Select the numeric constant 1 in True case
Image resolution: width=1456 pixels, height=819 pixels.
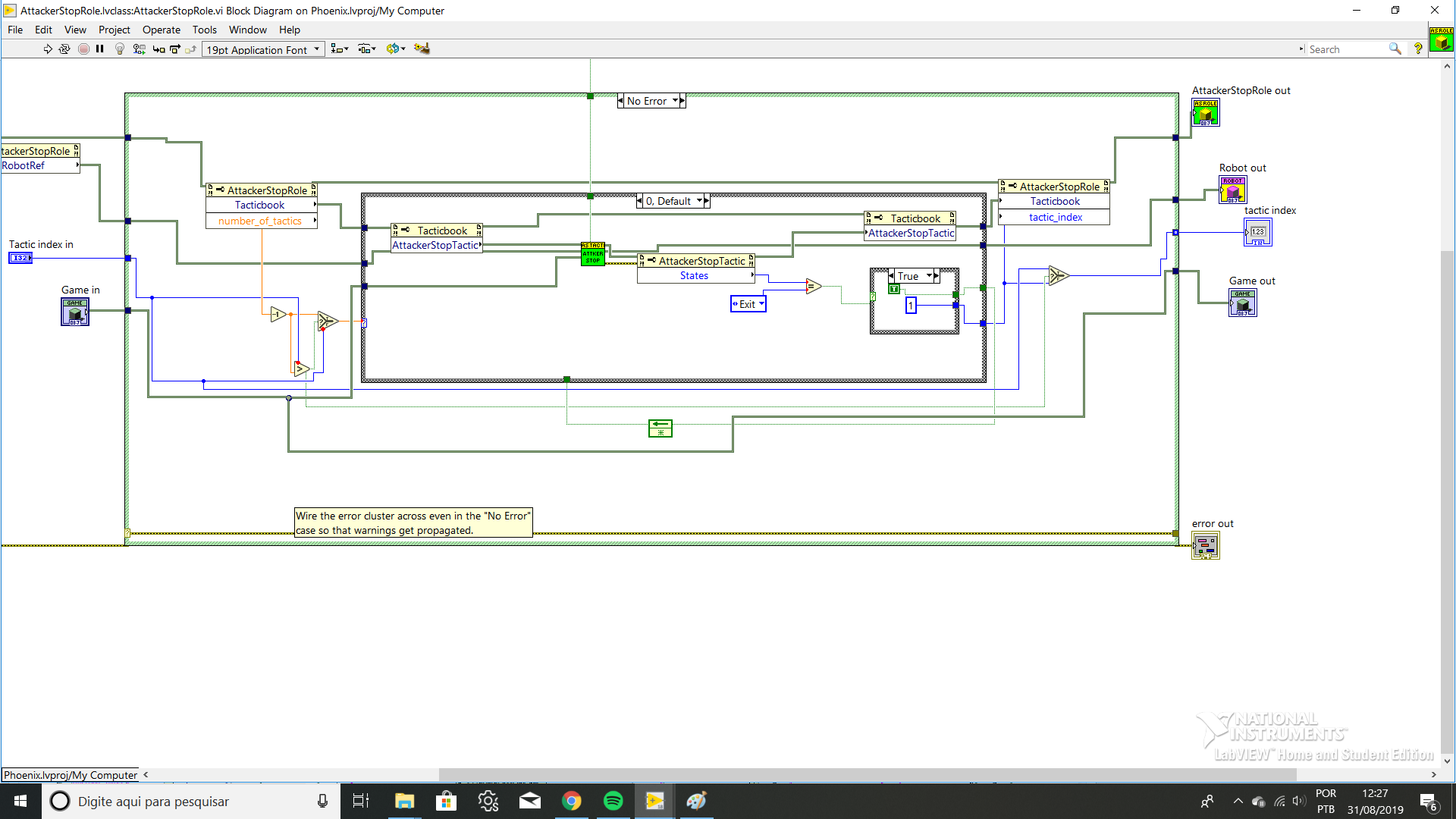[911, 305]
